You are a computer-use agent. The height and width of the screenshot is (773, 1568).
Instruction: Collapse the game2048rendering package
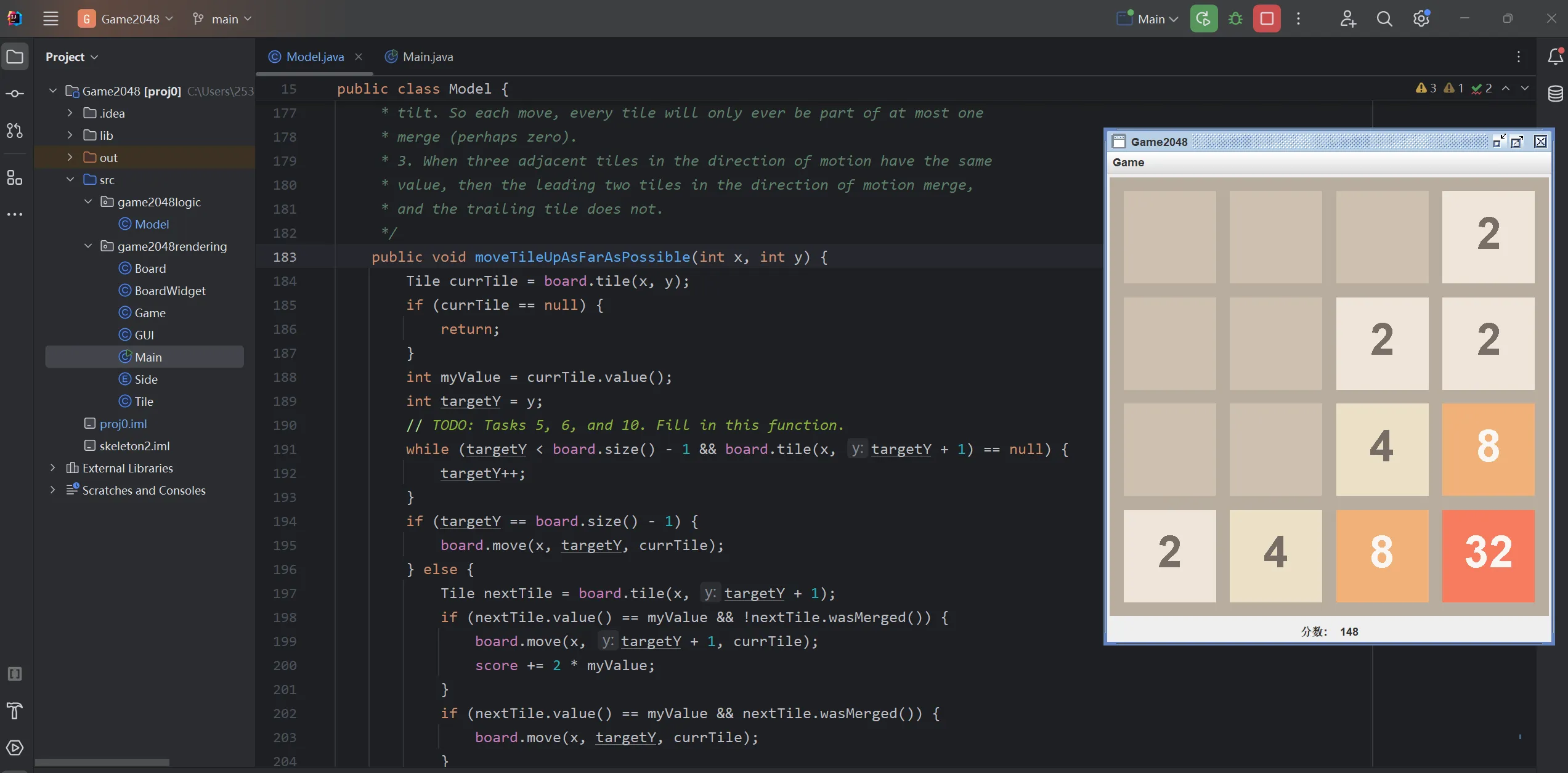click(x=87, y=246)
